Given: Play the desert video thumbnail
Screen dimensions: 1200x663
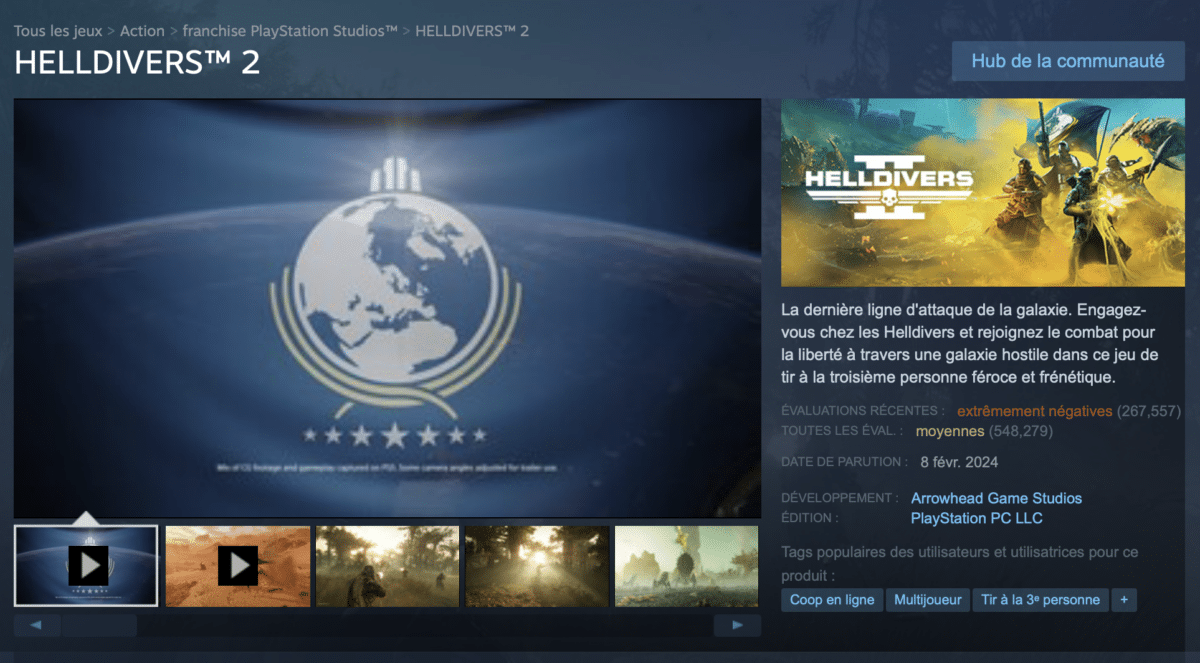Looking at the screenshot, I should (x=238, y=566).
